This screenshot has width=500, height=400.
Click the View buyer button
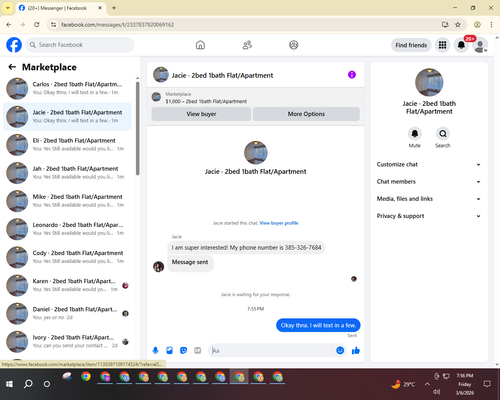(201, 114)
